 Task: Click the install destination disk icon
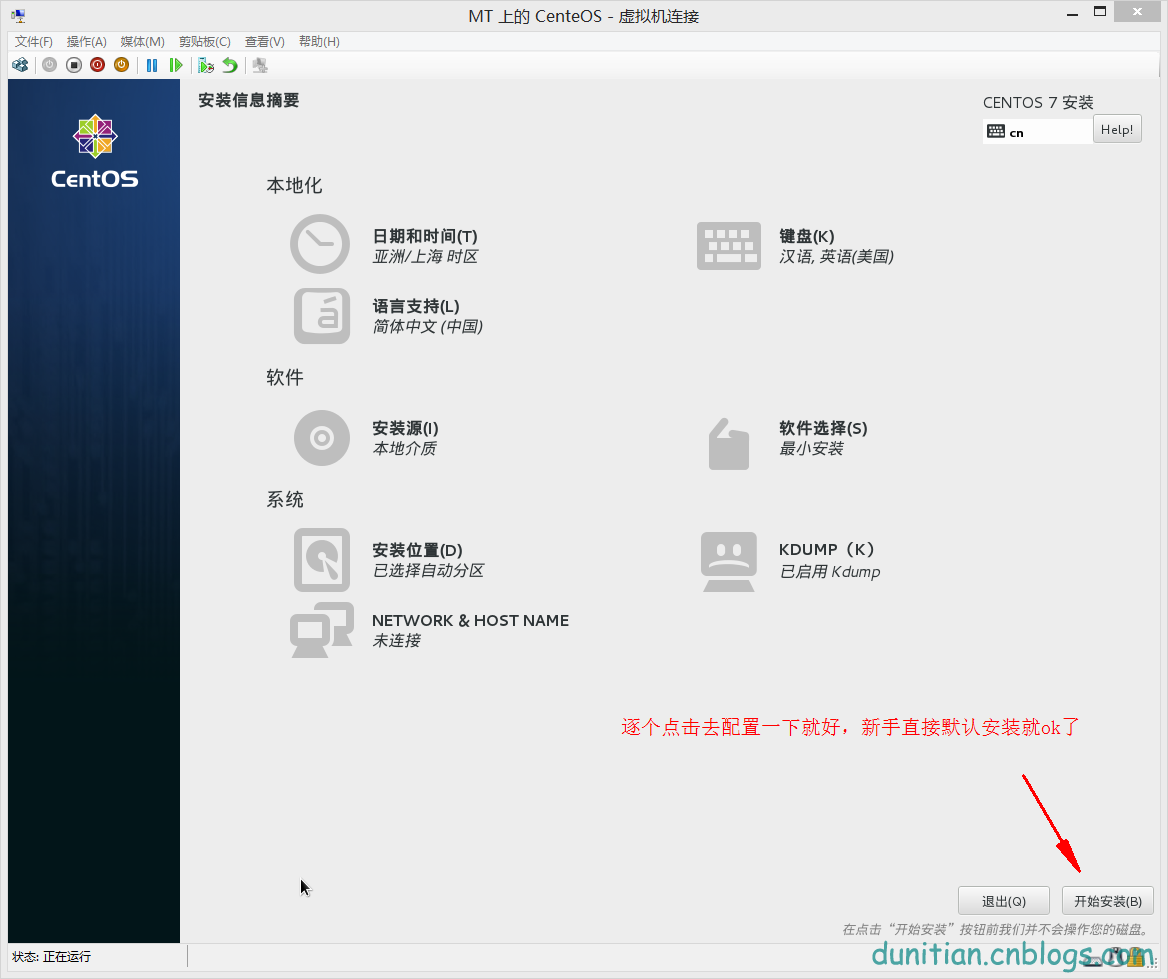pyautogui.click(x=322, y=560)
